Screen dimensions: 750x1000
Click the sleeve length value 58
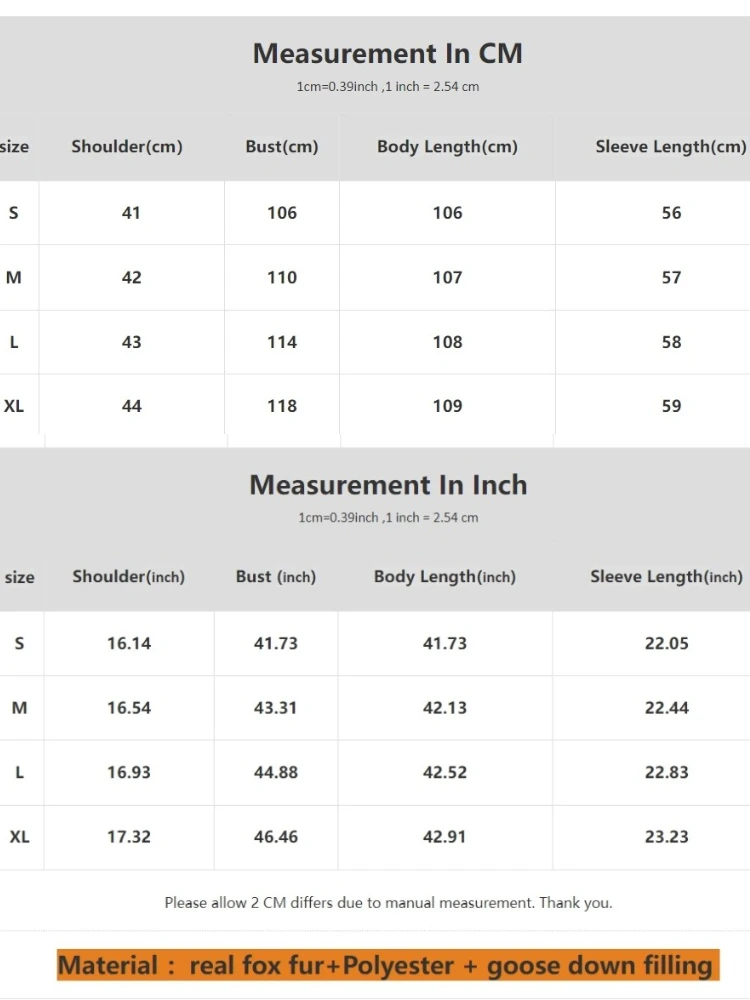(x=671, y=342)
